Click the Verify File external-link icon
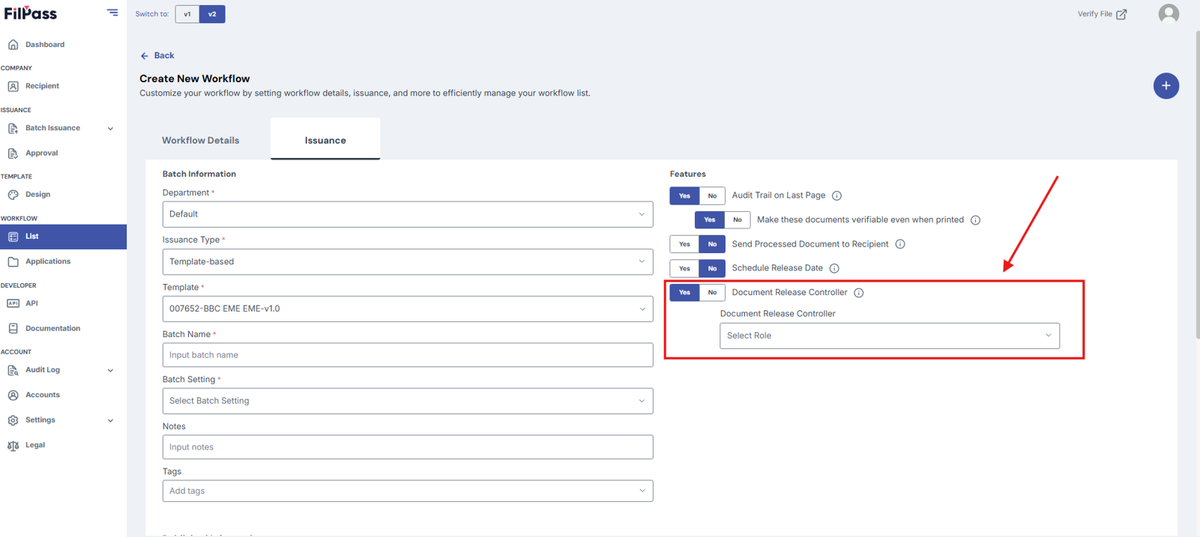Image resolution: width=1200 pixels, height=537 pixels. click(x=1122, y=14)
